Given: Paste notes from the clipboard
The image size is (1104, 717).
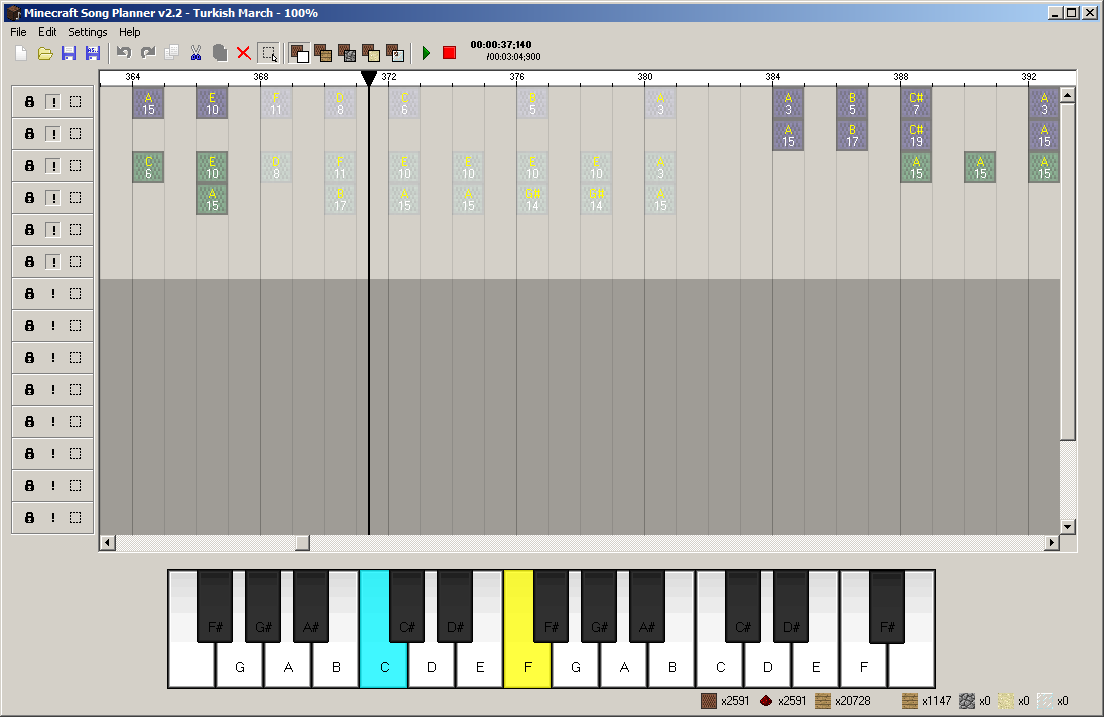Looking at the screenshot, I should coord(220,53).
